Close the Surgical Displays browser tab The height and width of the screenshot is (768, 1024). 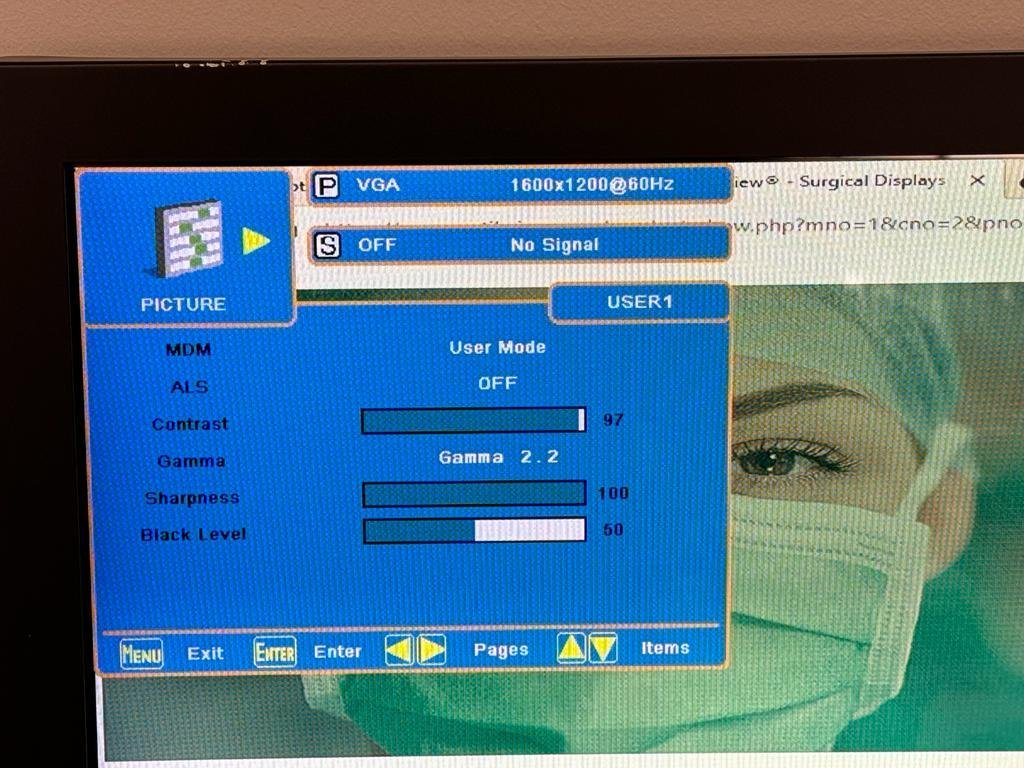977,180
